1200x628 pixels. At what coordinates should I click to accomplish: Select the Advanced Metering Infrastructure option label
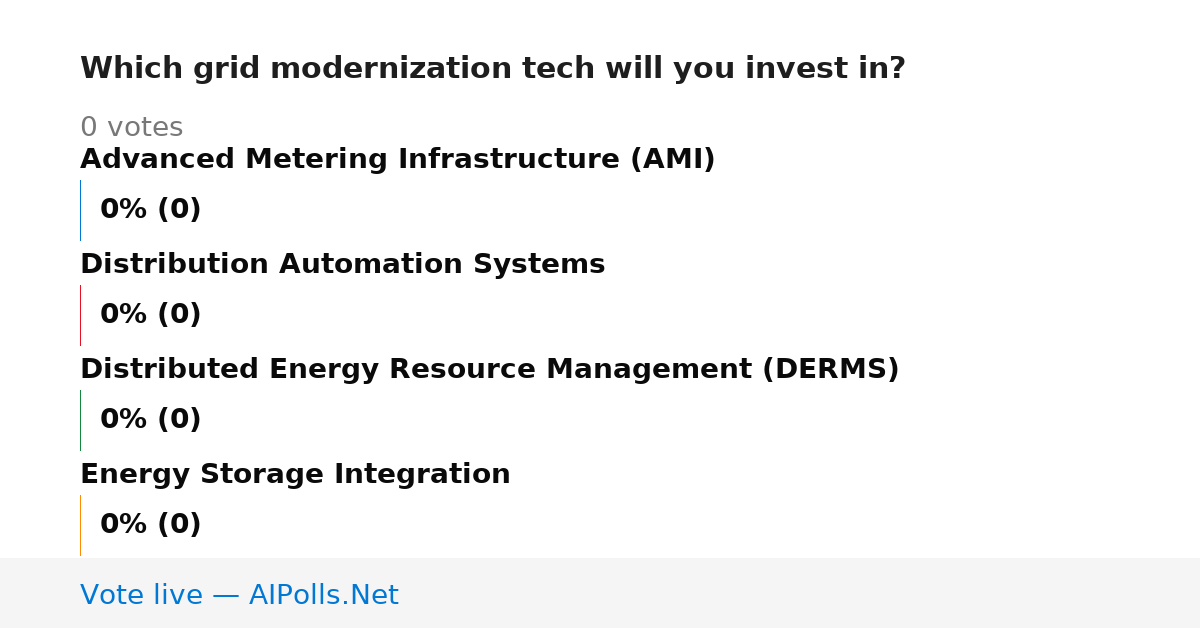(x=397, y=160)
